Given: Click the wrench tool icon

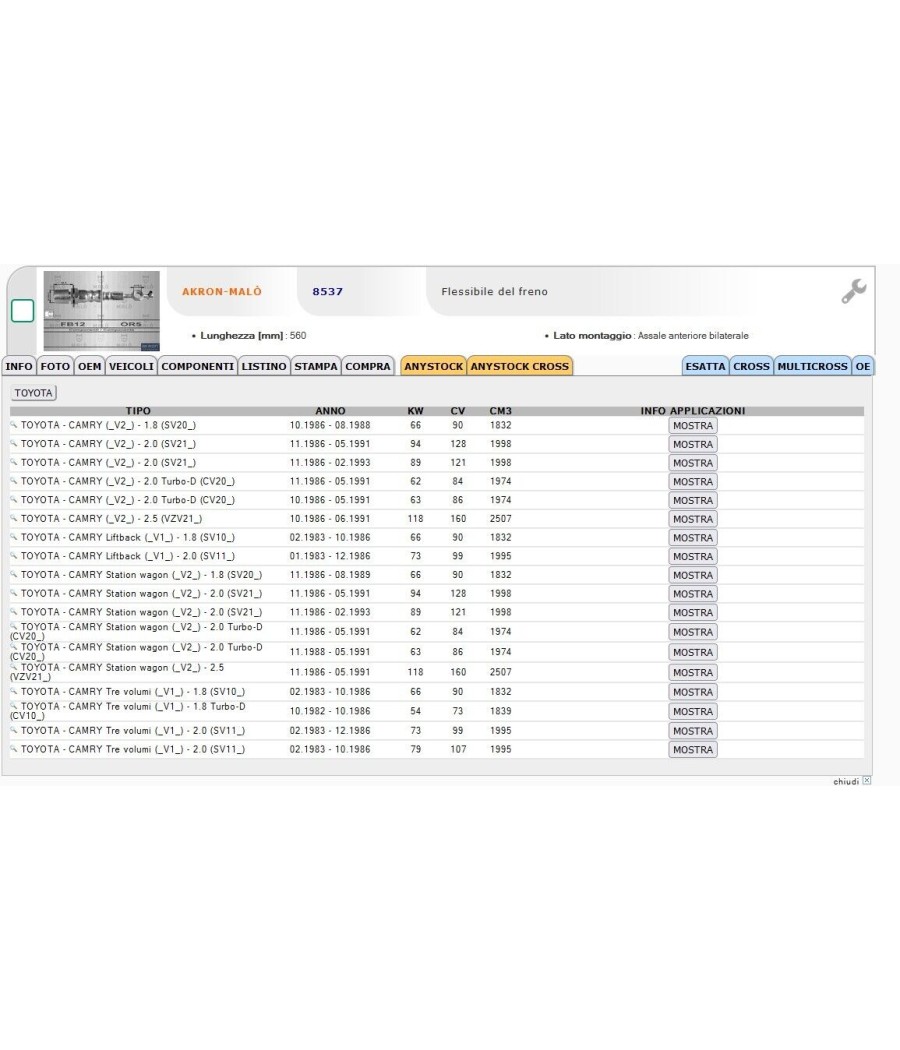Looking at the screenshot, I should 854,291.
